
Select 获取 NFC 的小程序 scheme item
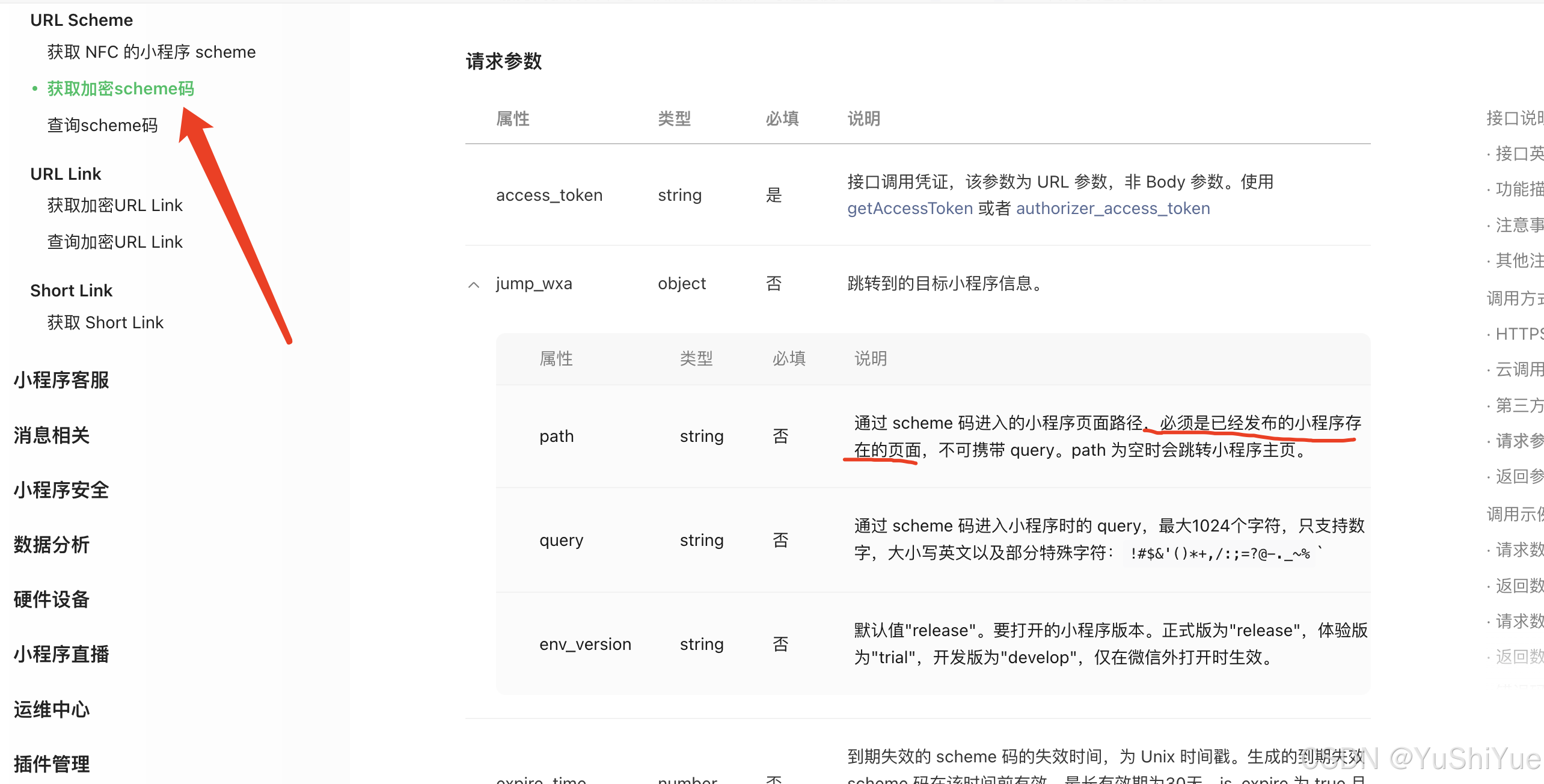[x=151, y=52]
